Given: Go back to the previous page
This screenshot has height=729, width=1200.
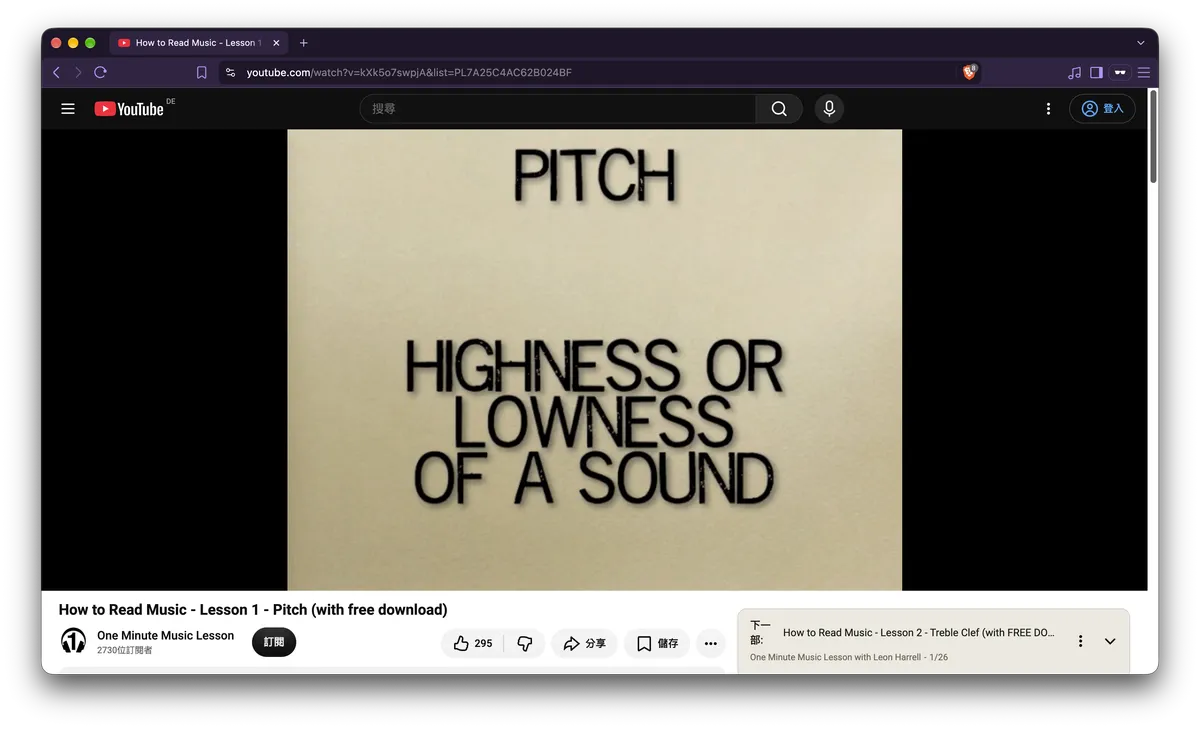Looking at the screenshot, I should 56,72.
